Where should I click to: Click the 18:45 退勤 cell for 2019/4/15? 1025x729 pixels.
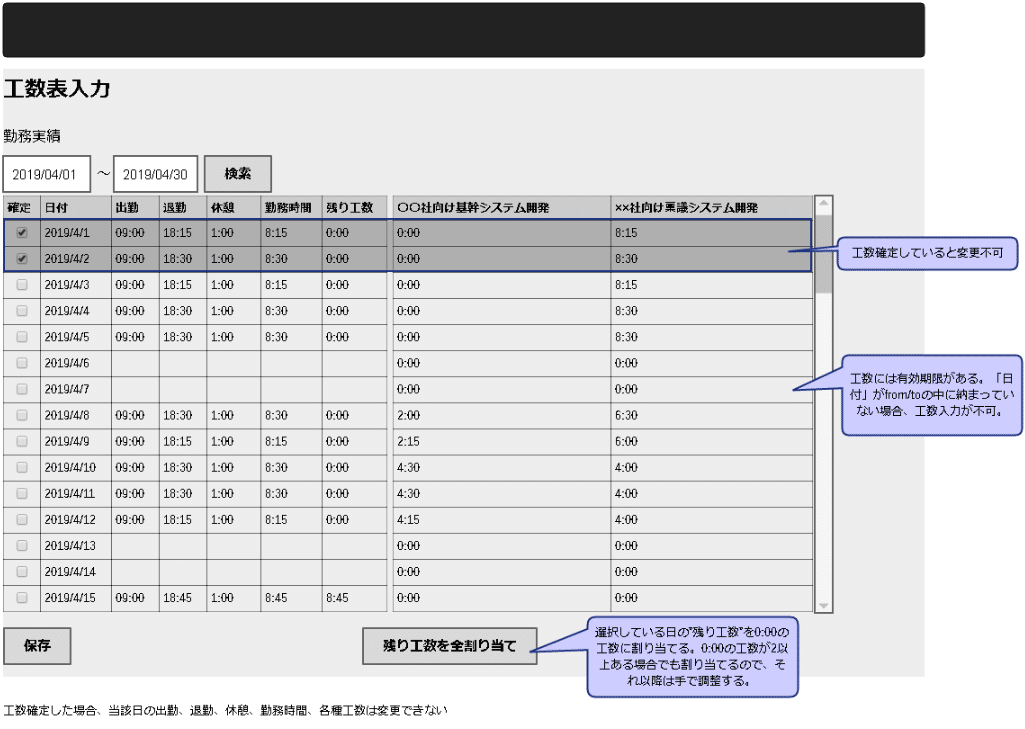[183, 598]
